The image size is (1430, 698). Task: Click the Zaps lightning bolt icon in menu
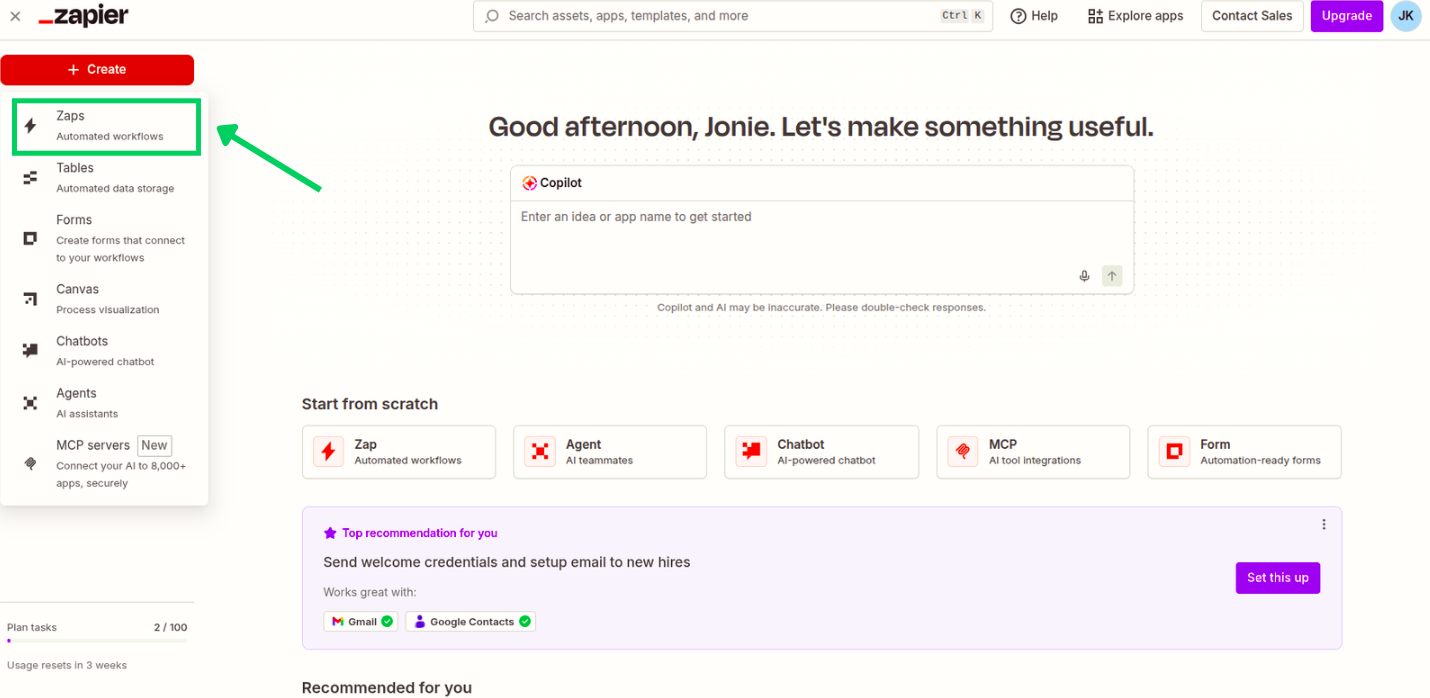30,126
